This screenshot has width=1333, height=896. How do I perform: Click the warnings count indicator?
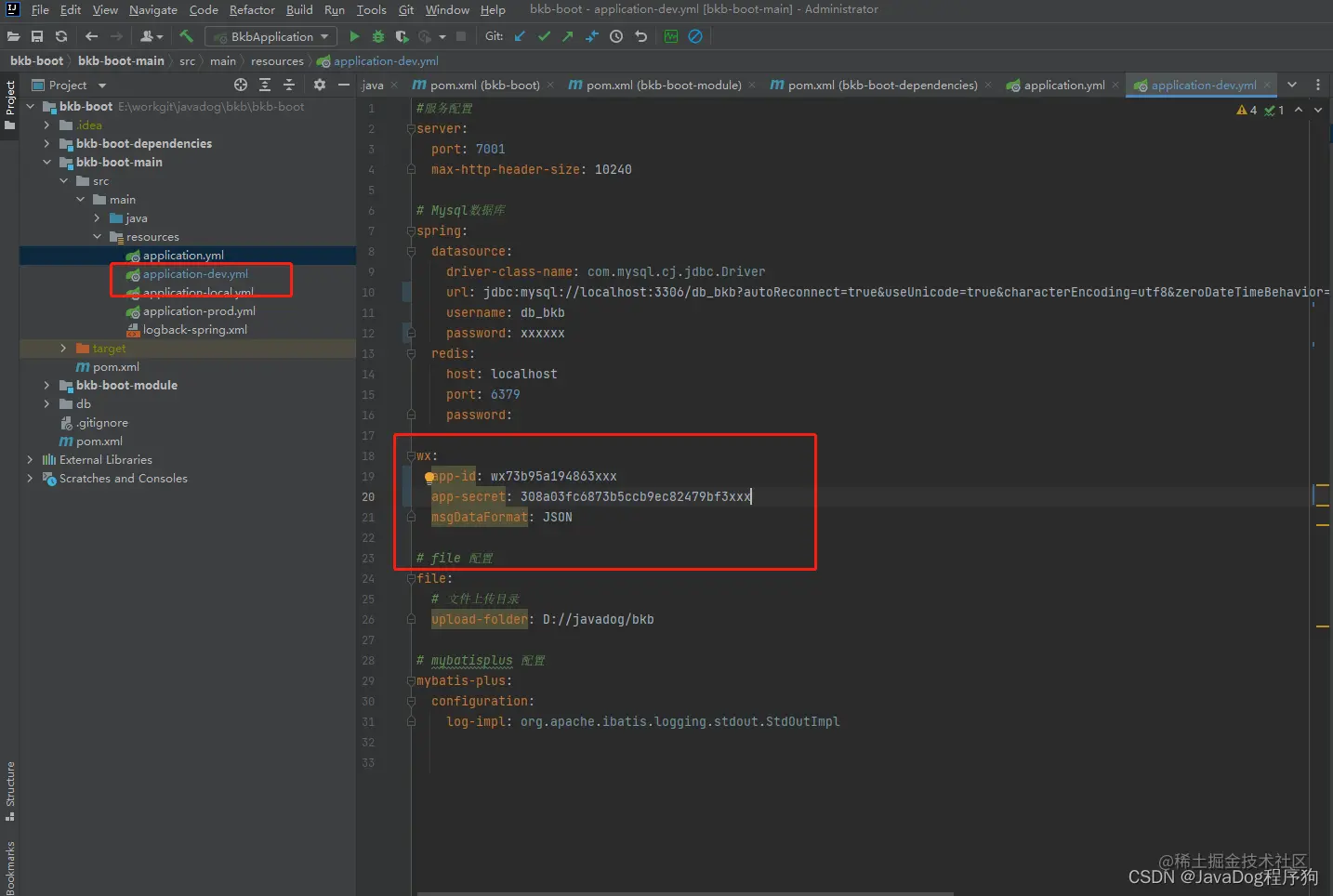click(x=1247, y=110)
